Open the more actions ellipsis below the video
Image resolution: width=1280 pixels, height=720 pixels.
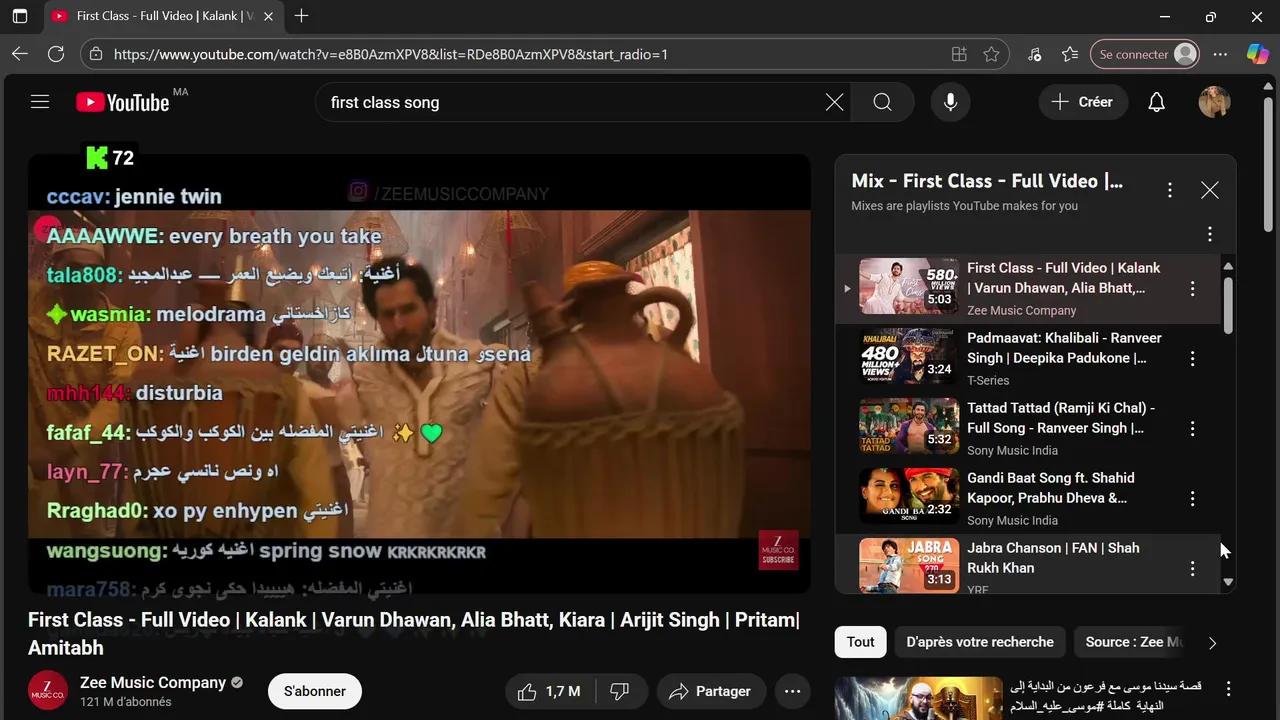point(792,691)
